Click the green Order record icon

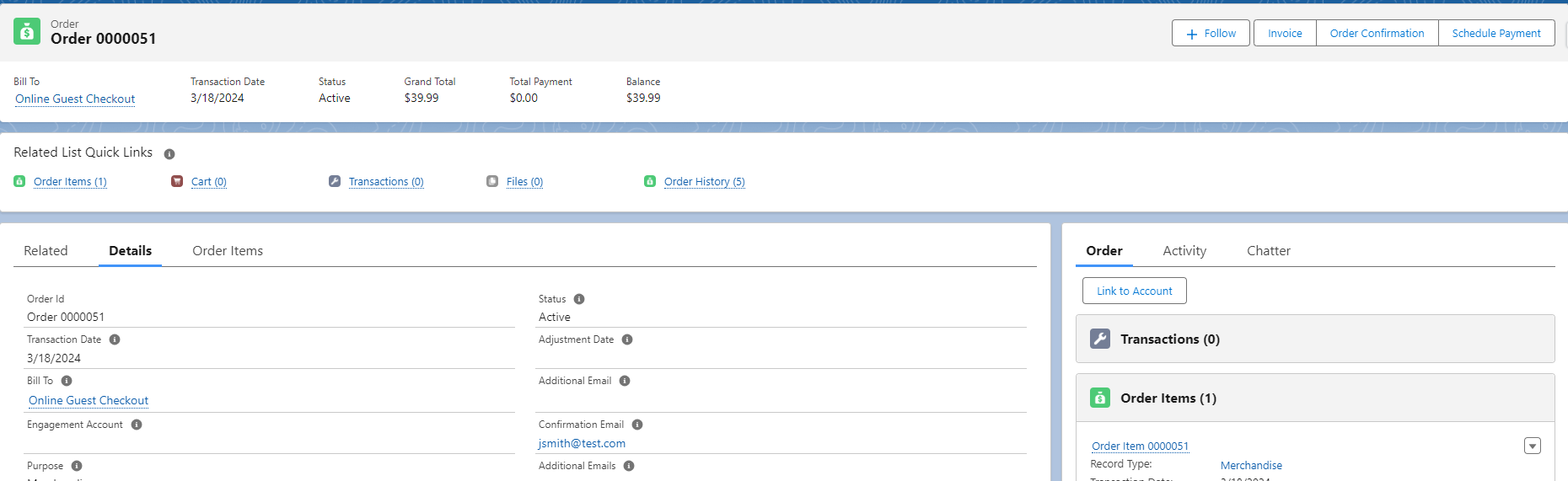pos(27,32)
